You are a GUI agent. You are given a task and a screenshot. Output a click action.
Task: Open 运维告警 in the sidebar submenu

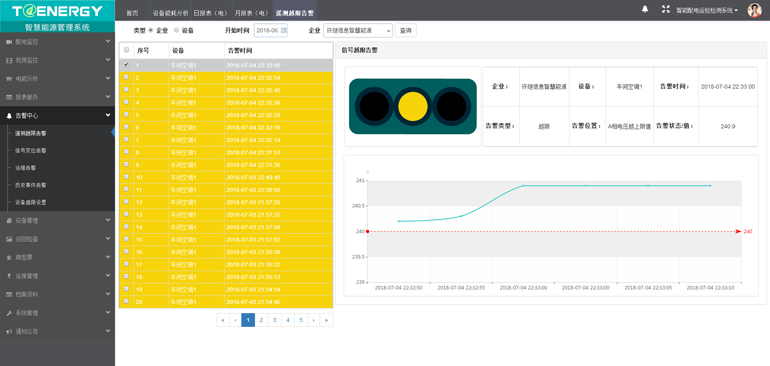pos(25,168)
